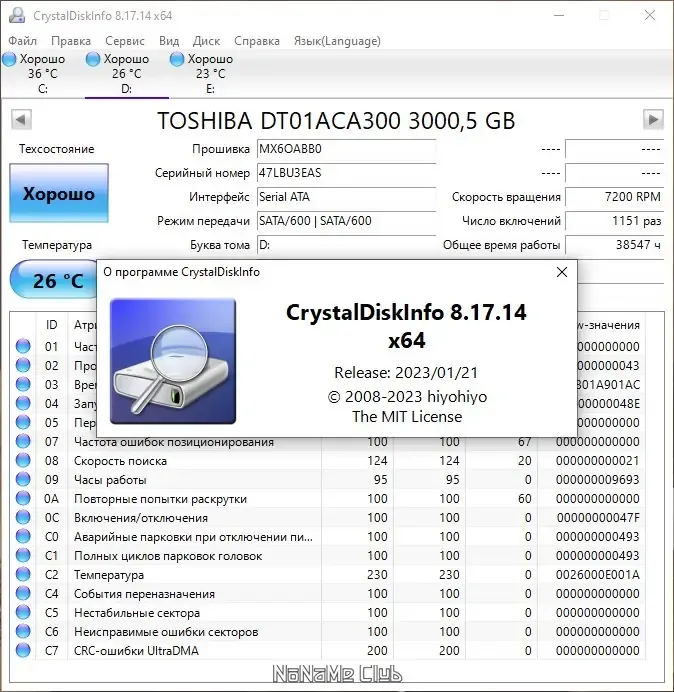The height and width of the screenshot is (692, 674).
Task: Click status dot for attribute 02
Action: click(x=23, y=365)
